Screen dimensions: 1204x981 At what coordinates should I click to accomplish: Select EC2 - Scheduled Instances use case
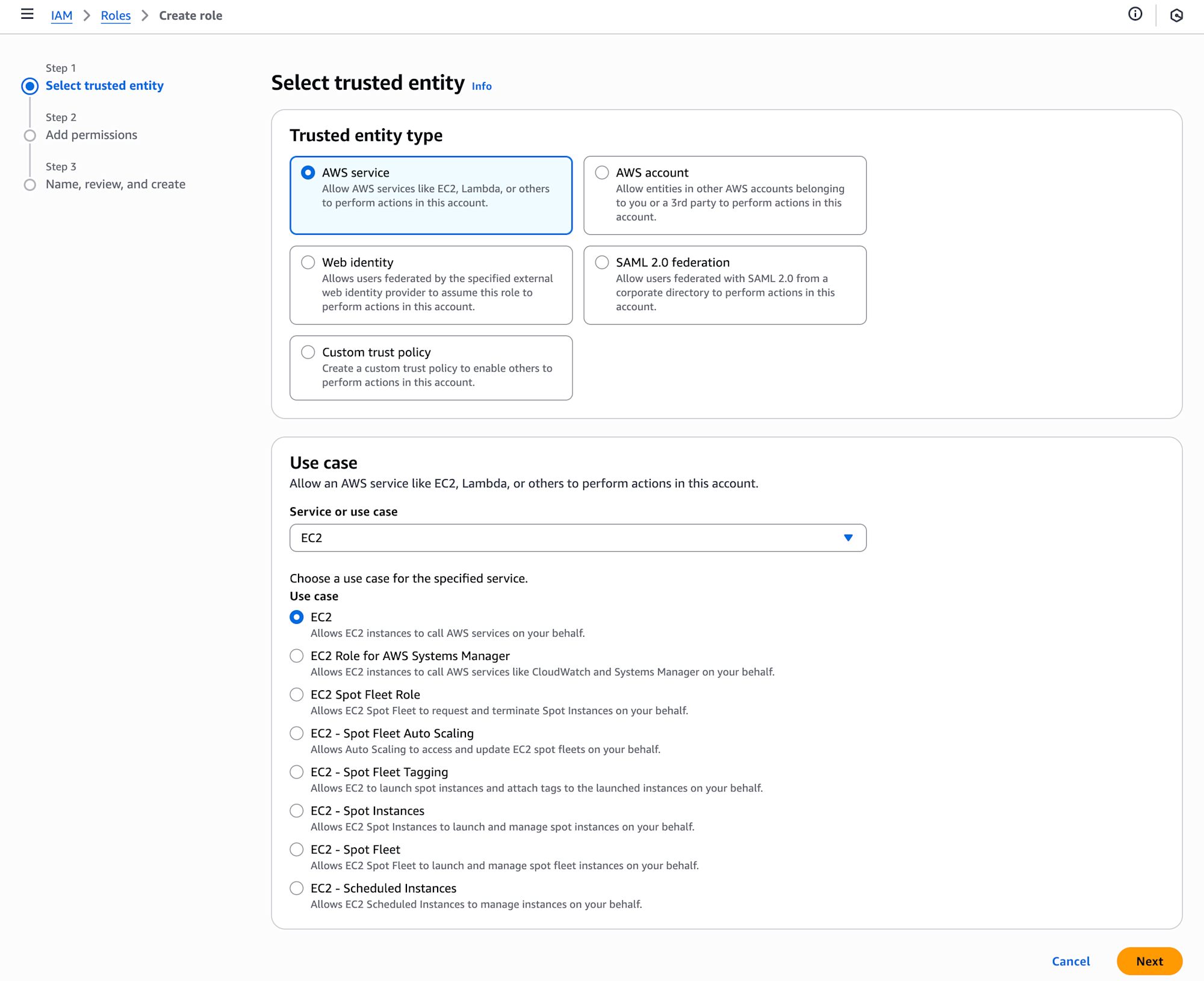297,888
